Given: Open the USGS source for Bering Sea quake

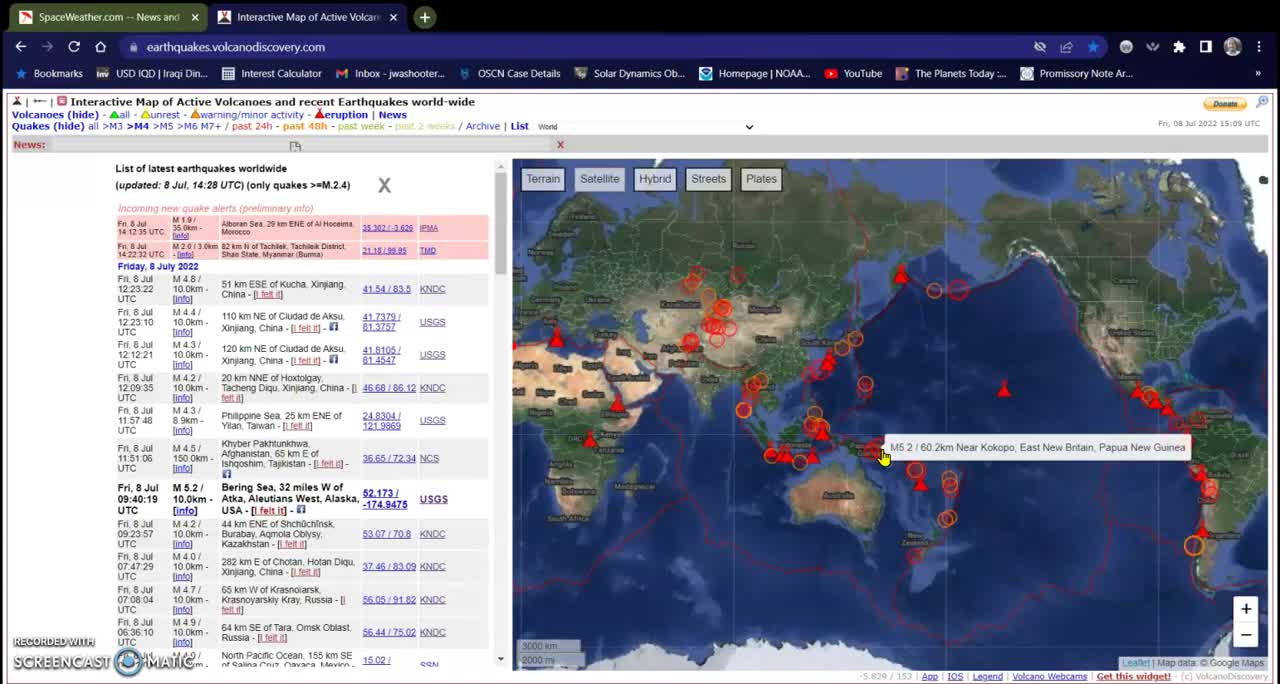Looking at the screenshot, I should tap(433, 499).
